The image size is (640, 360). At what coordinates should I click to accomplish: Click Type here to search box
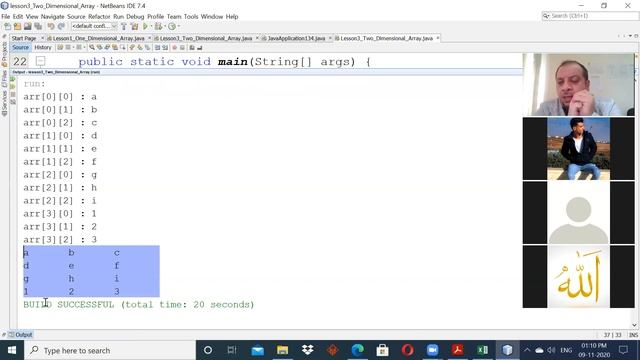(x=110, y=350)
